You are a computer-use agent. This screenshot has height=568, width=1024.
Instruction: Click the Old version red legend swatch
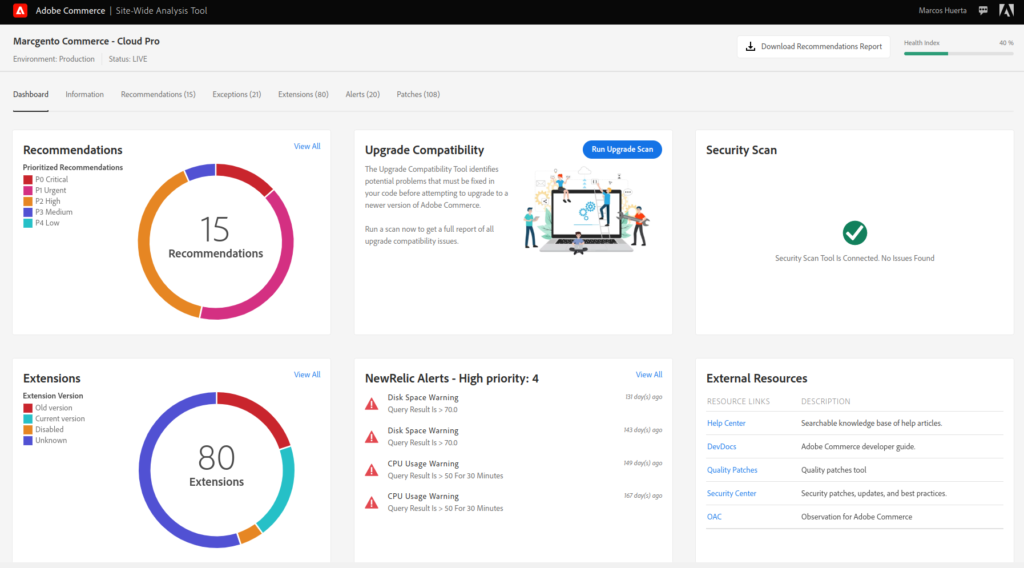[28, 408]
